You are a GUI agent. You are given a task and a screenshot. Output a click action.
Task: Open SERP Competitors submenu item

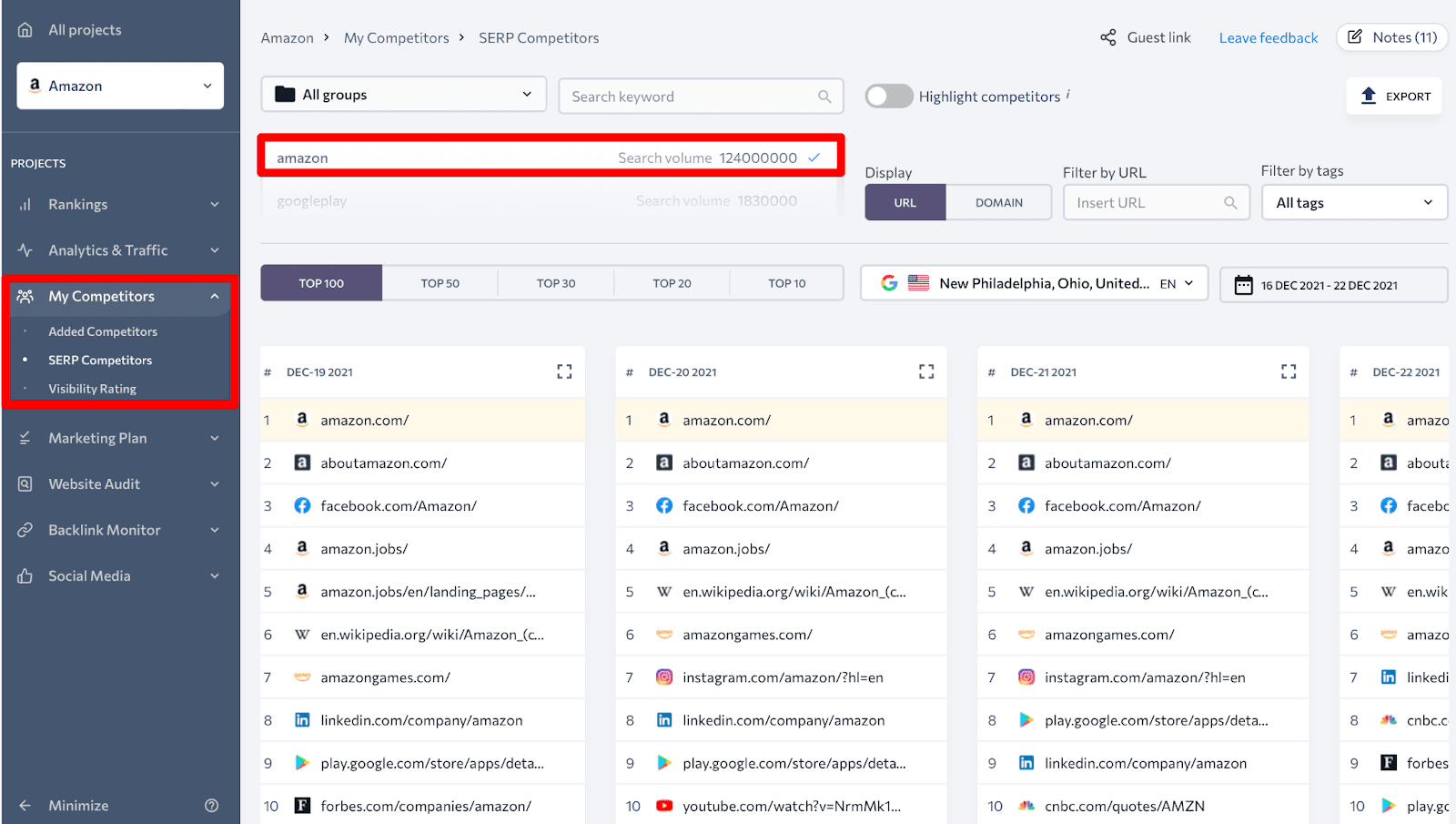[100, 361]
